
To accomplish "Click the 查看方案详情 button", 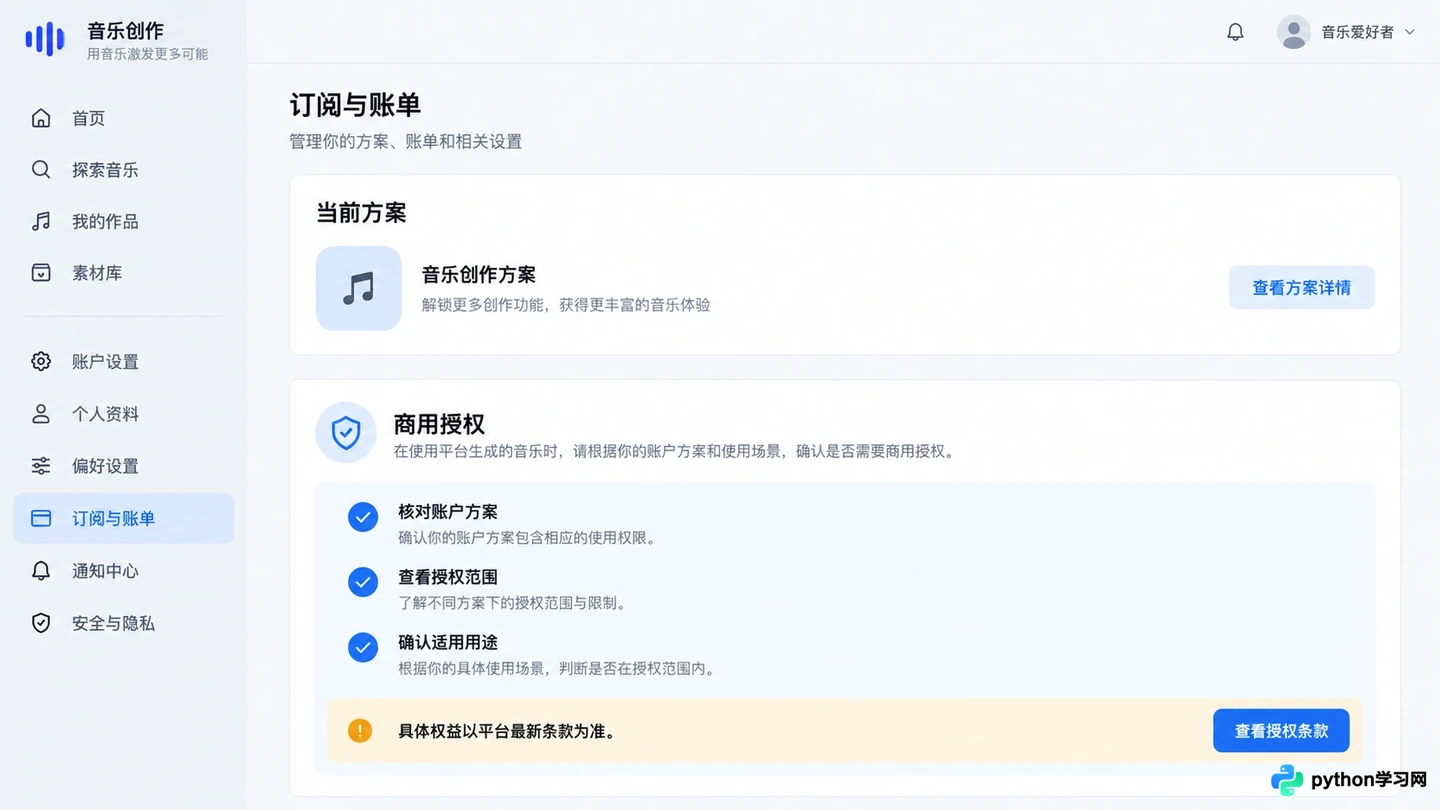I will pos(1302,288).
